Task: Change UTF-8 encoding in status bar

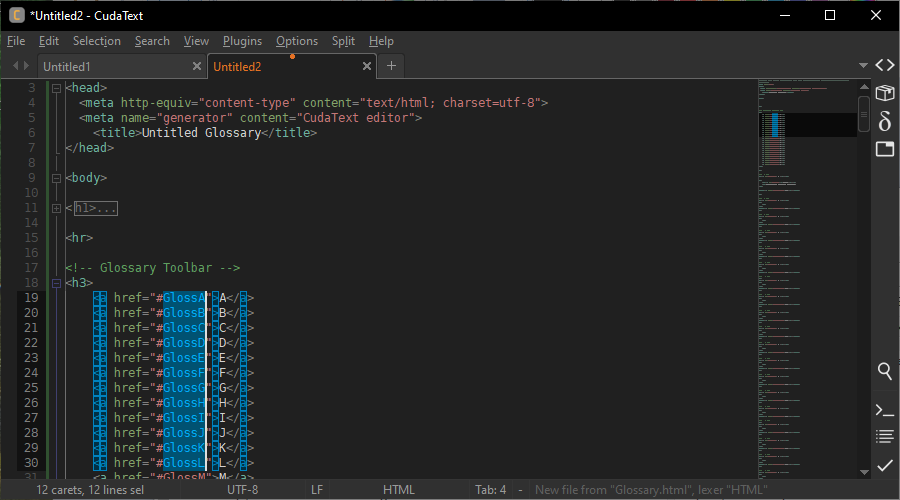Action: [x=242, y=490]
